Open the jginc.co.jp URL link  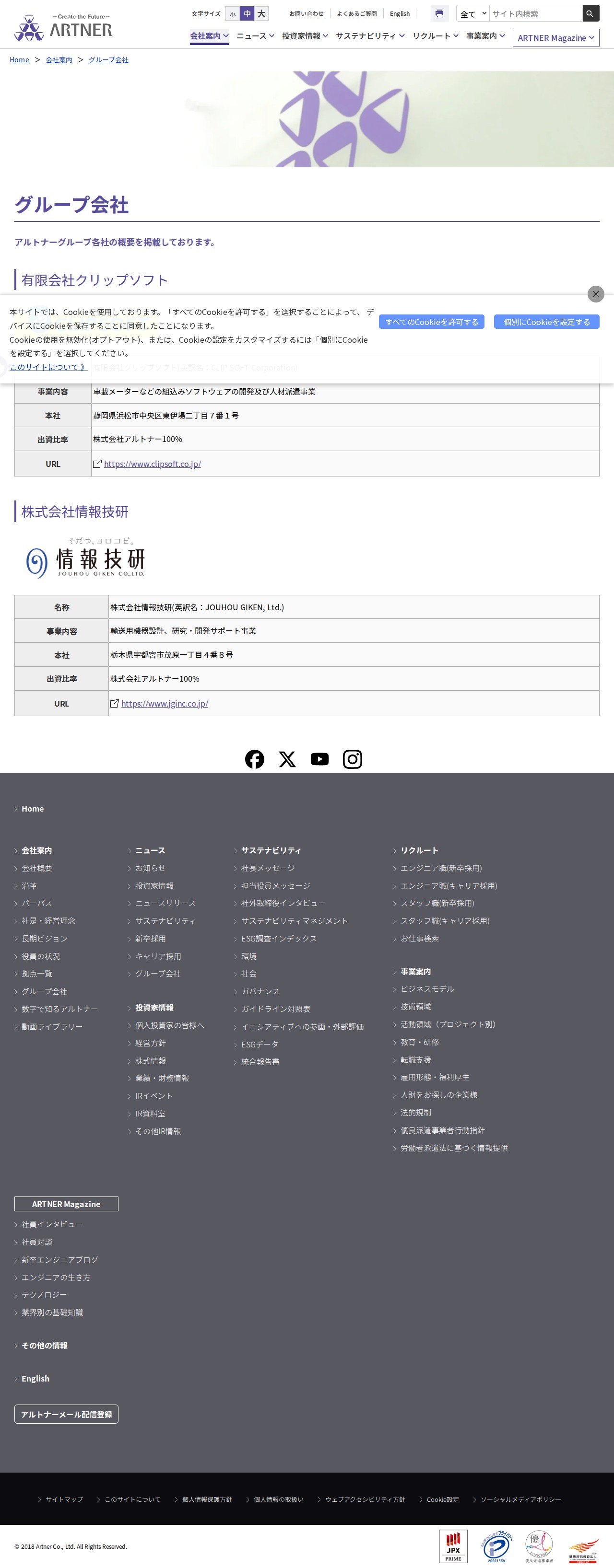pos(165,704)
